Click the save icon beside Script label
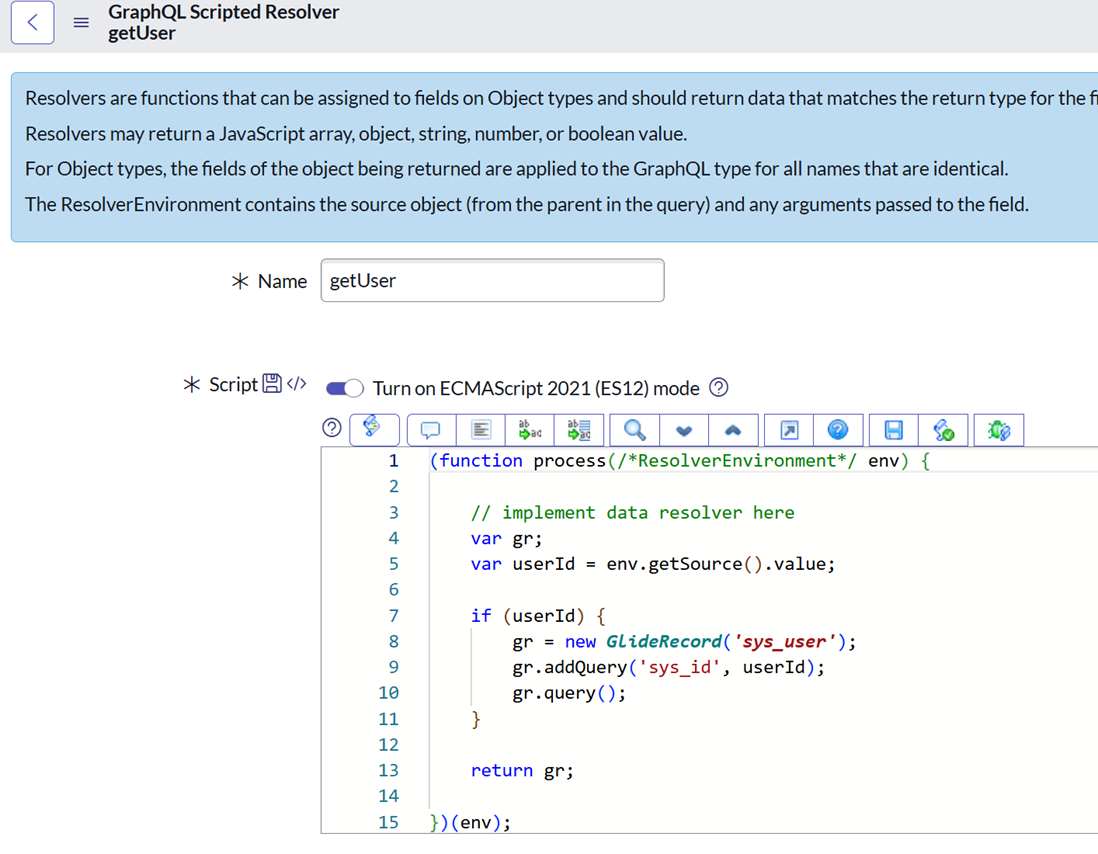1098x854 pixels. point(271,384)
